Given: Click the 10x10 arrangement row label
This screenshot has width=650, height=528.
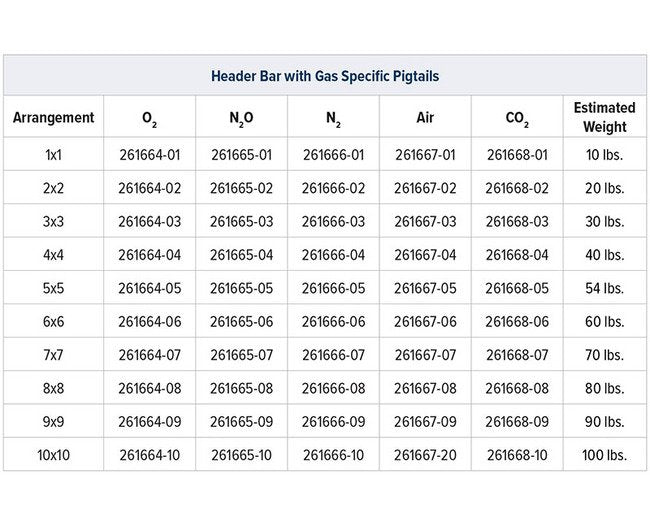Looking at the screenshot, I should tap(53, 455).
